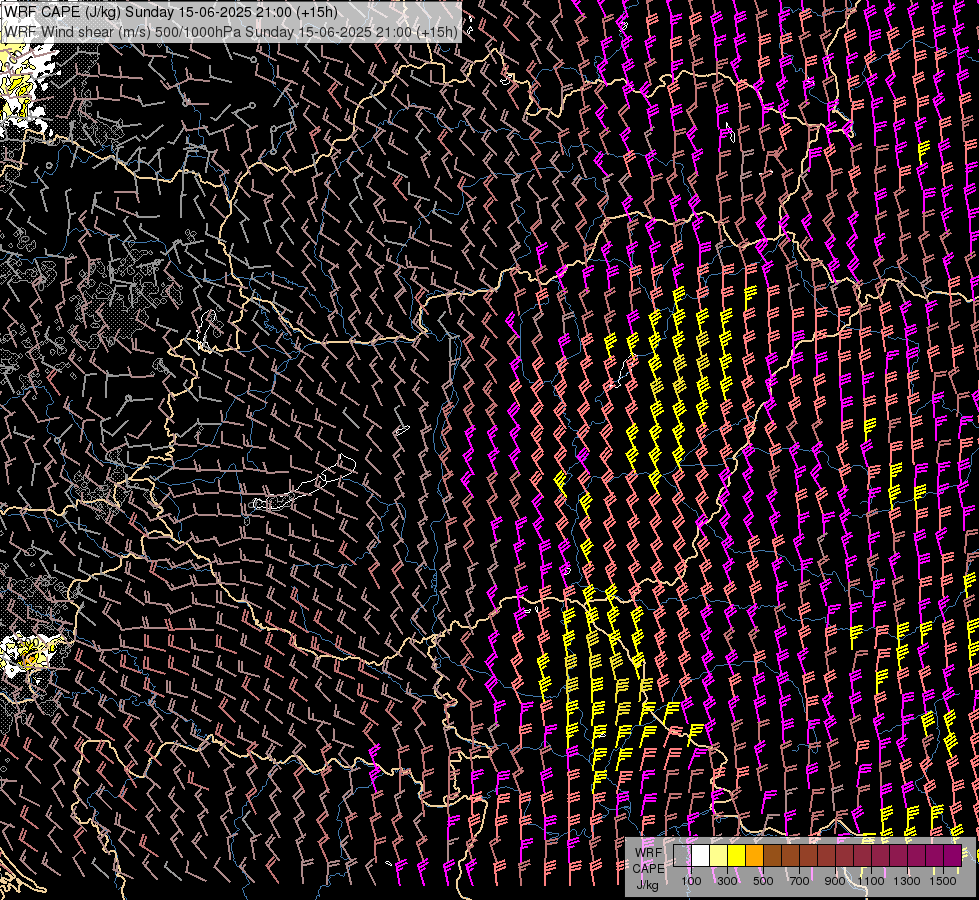Click the legend value 1300
The height and width of the screenshot is (900, 979).
pos(907,881)
